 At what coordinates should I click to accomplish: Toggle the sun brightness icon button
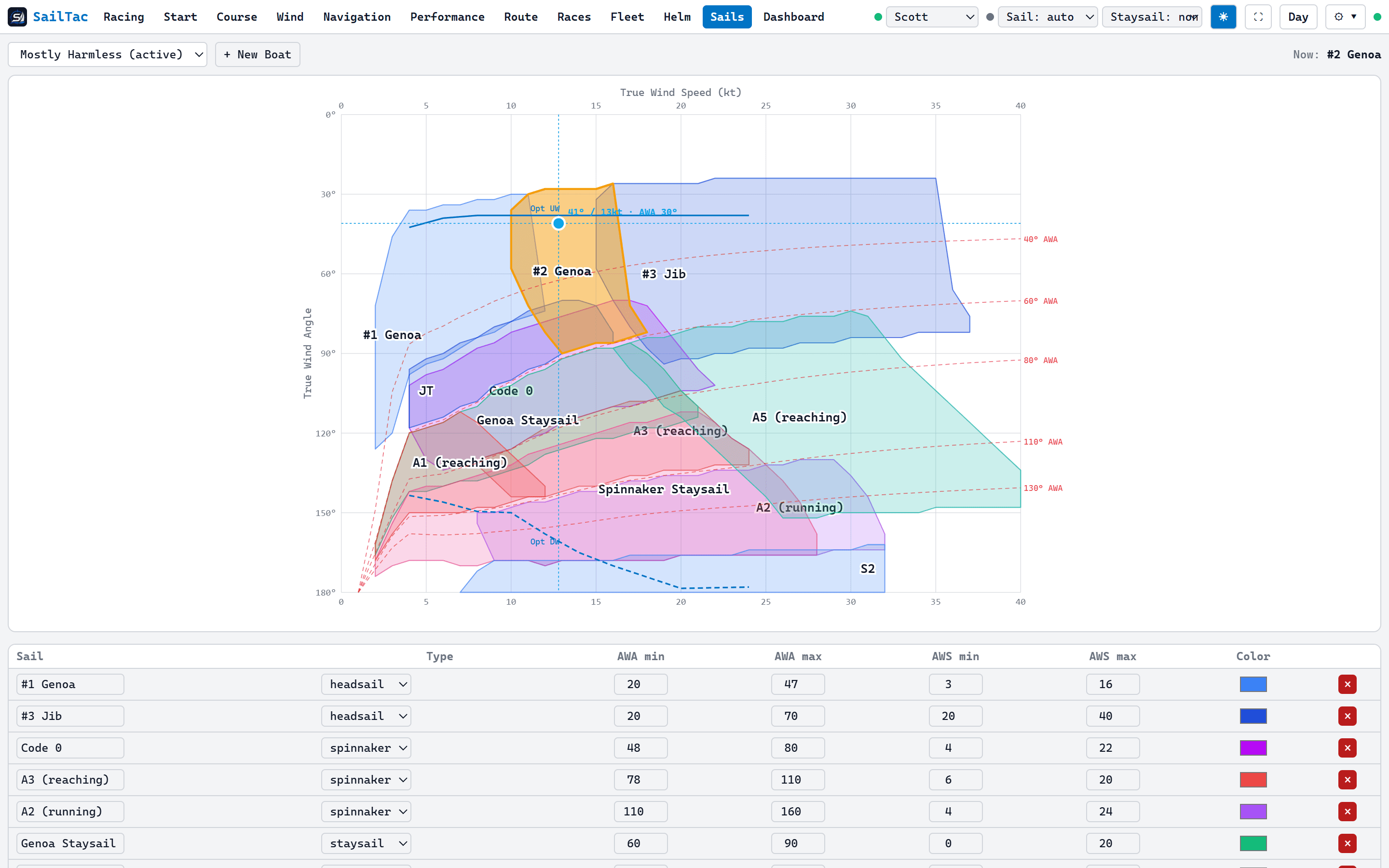tap(1223, 17)
